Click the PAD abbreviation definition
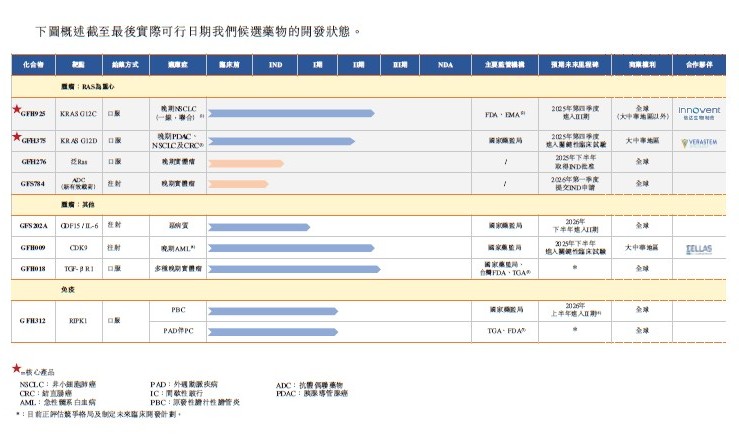Screen dimensions: 739x444 coord(184,385)
